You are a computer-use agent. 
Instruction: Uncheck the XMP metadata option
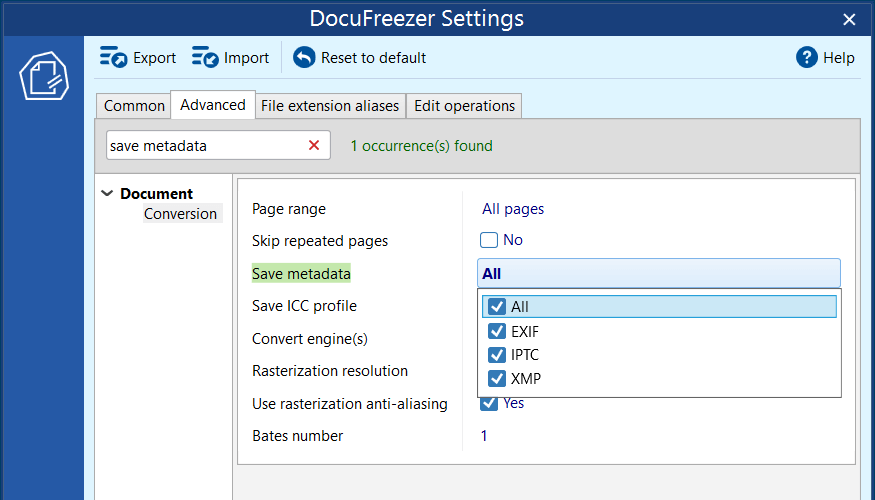coord(497,378)
